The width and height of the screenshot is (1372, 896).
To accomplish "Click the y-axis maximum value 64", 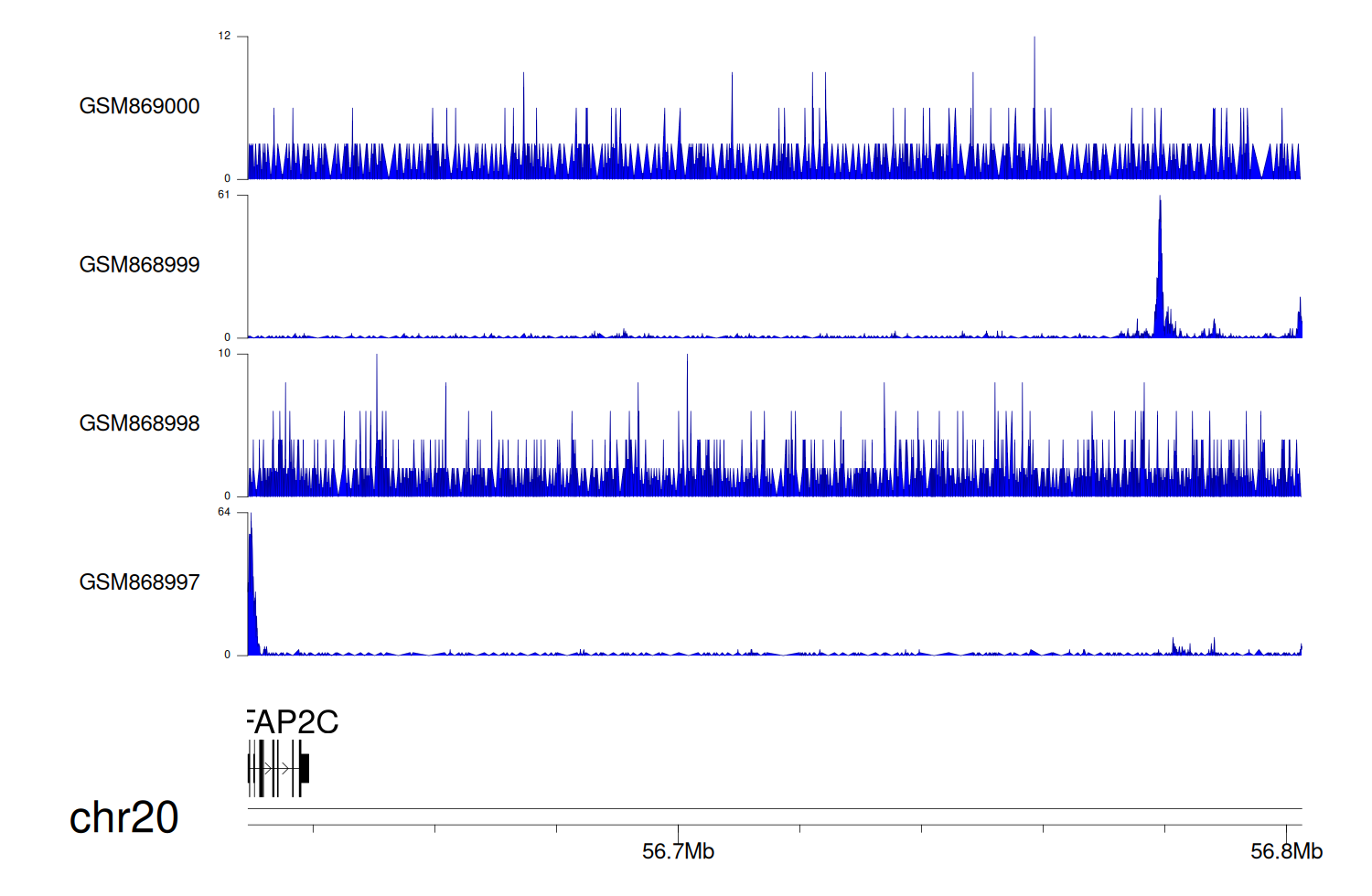I will pos(224,512).
